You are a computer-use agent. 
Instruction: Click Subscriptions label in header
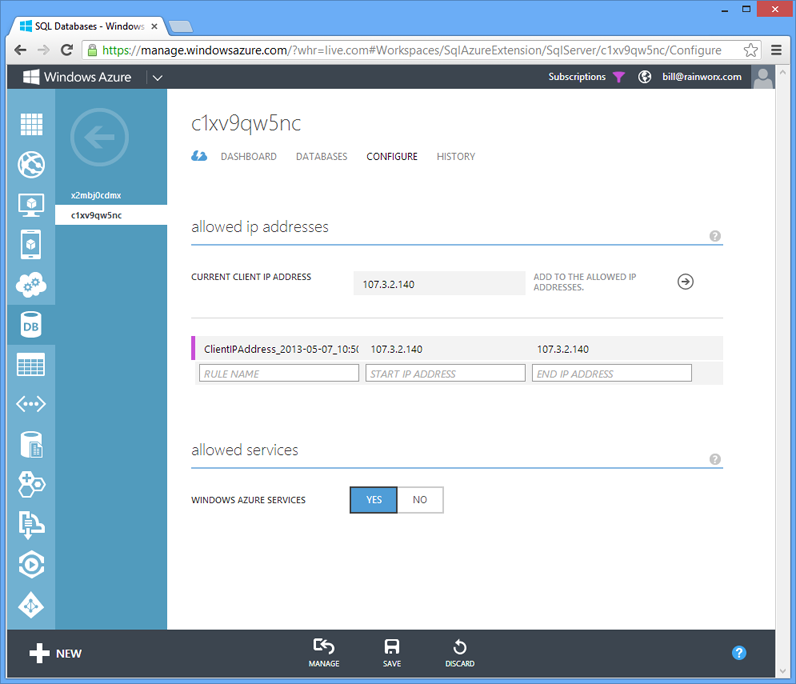577,77
